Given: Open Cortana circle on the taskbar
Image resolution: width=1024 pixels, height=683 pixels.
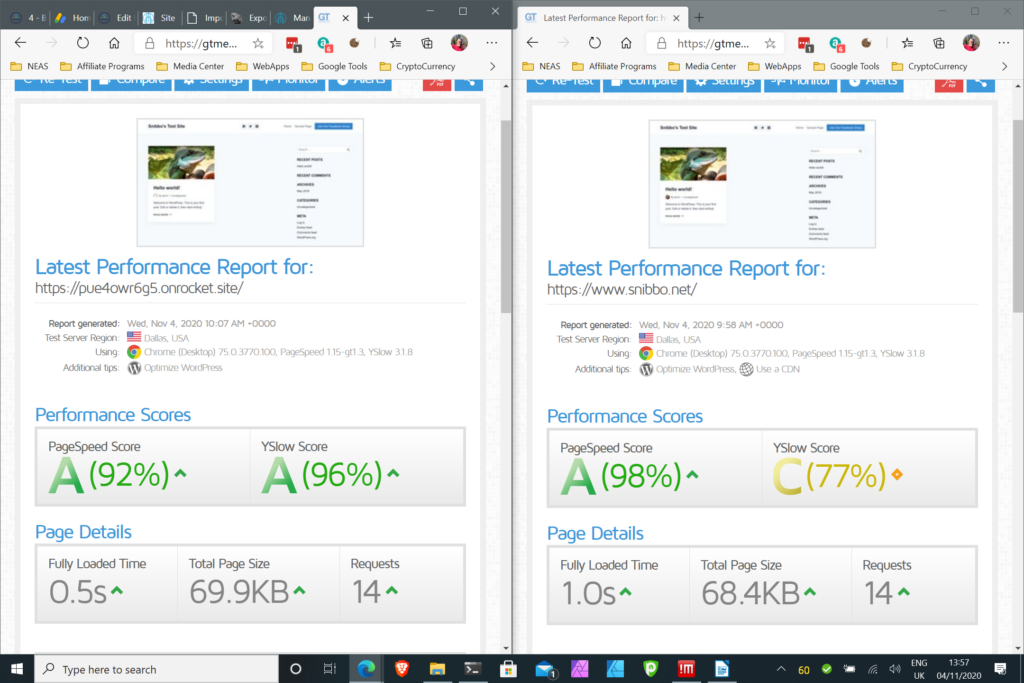Looking at the screenshot, I should pos(295,669).
